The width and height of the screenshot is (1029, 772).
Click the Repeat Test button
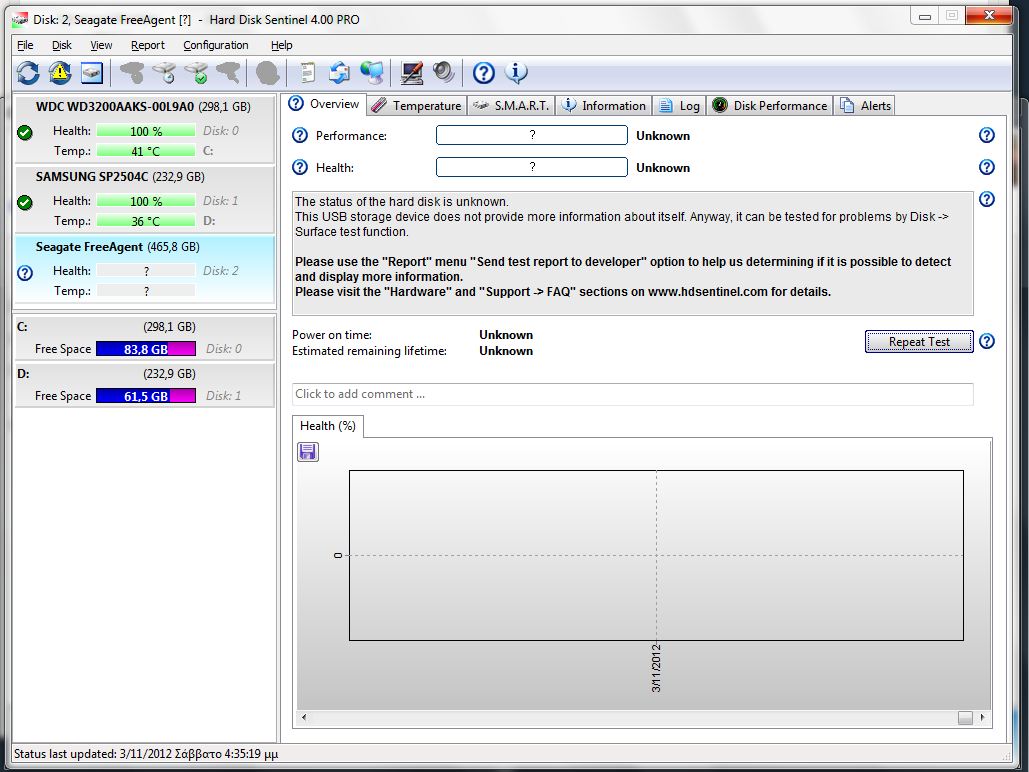[x=919, y=341]
